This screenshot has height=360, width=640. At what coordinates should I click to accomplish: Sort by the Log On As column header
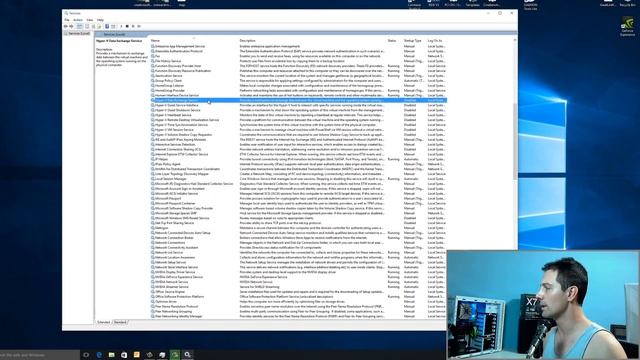click(x=435, y=41)
